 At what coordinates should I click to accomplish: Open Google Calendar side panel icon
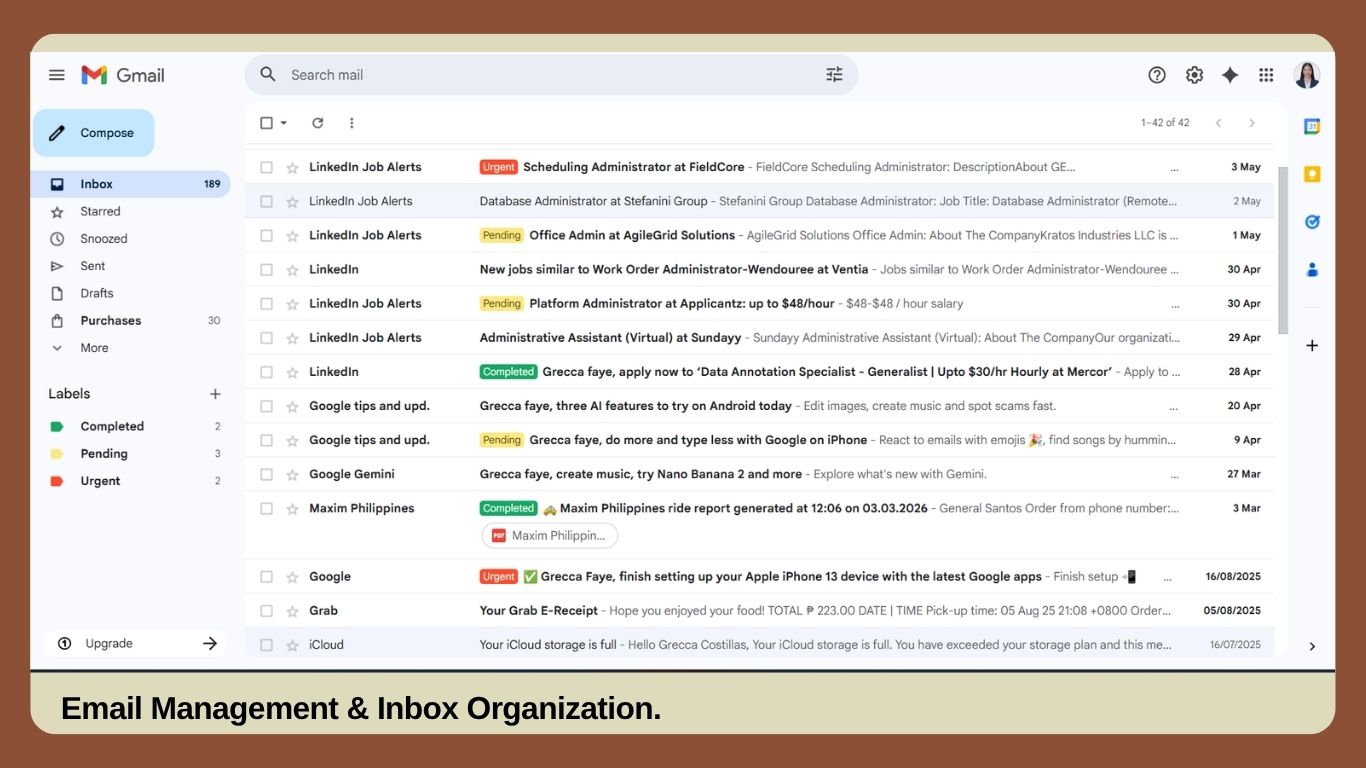click(x=1312, y=126)
